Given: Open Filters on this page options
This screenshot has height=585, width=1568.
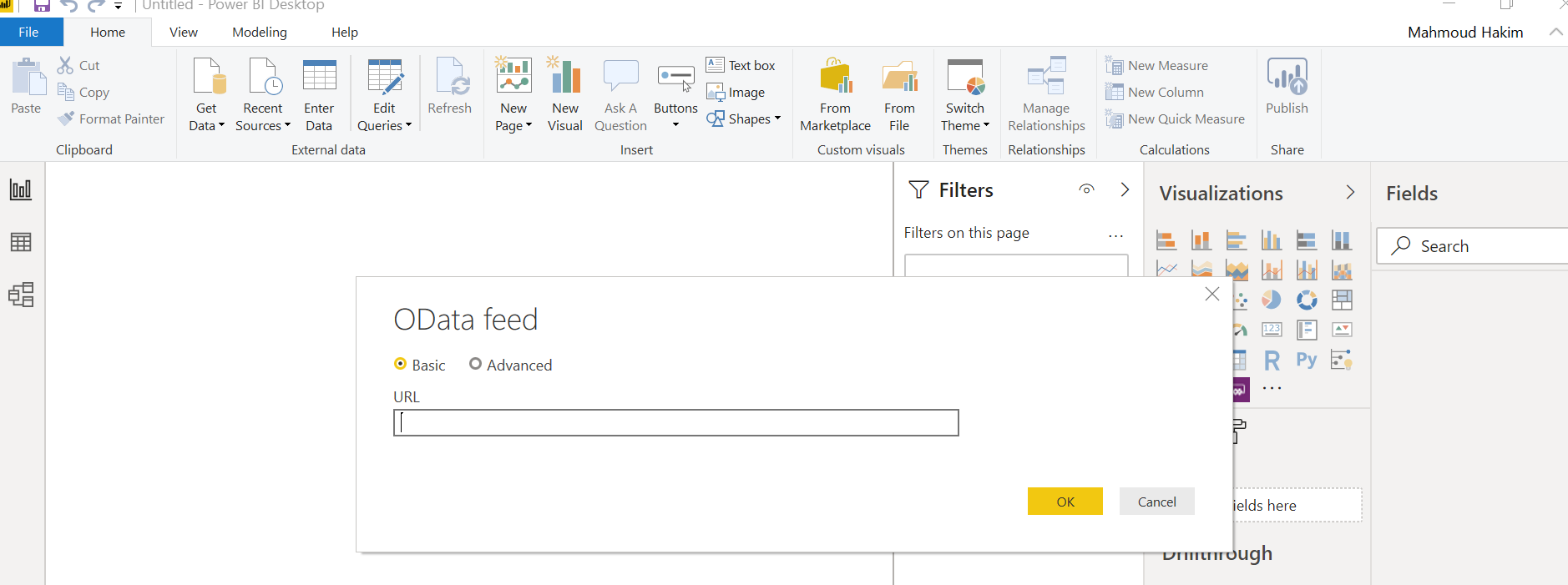Looking at the screenshot, I should [x=1115, y=235].
